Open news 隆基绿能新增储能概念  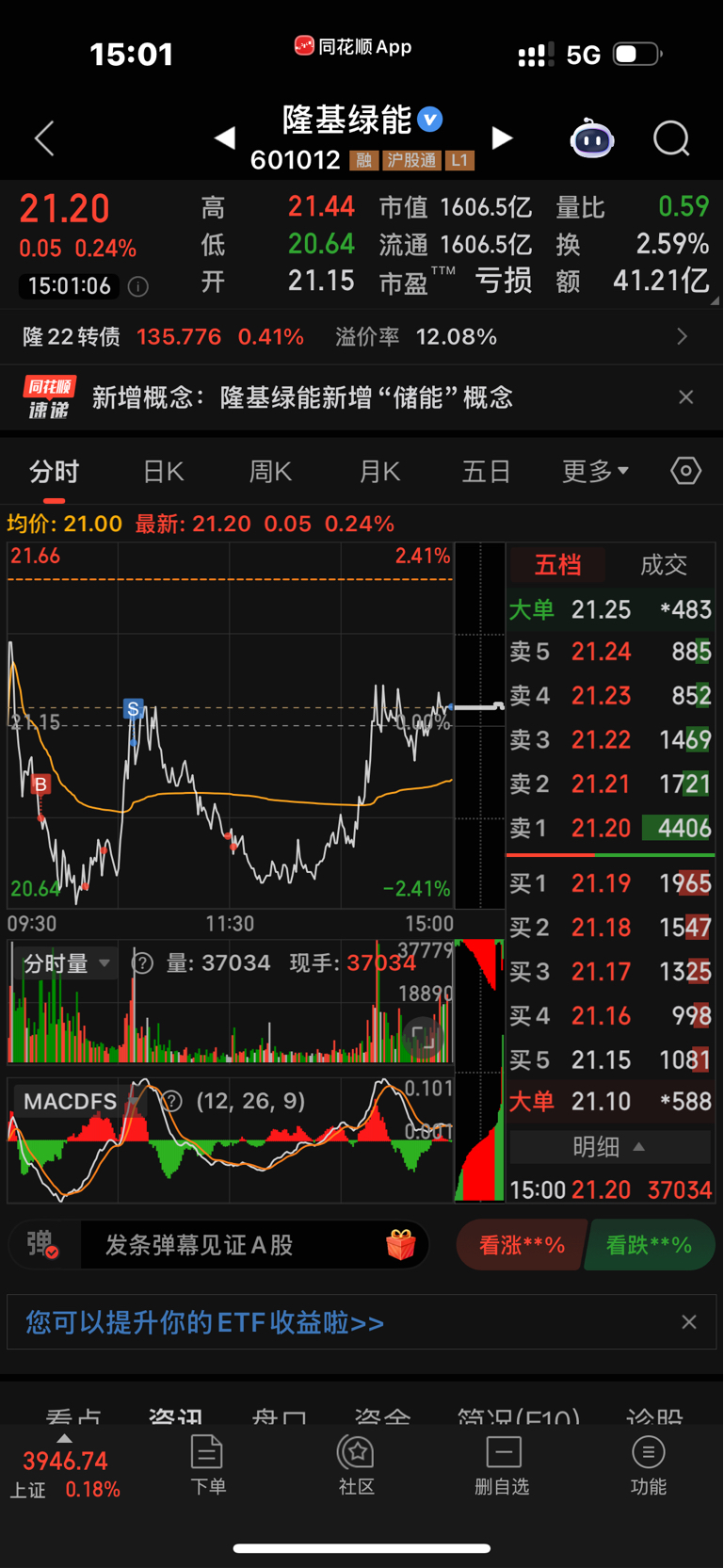(x=302, y=397)
